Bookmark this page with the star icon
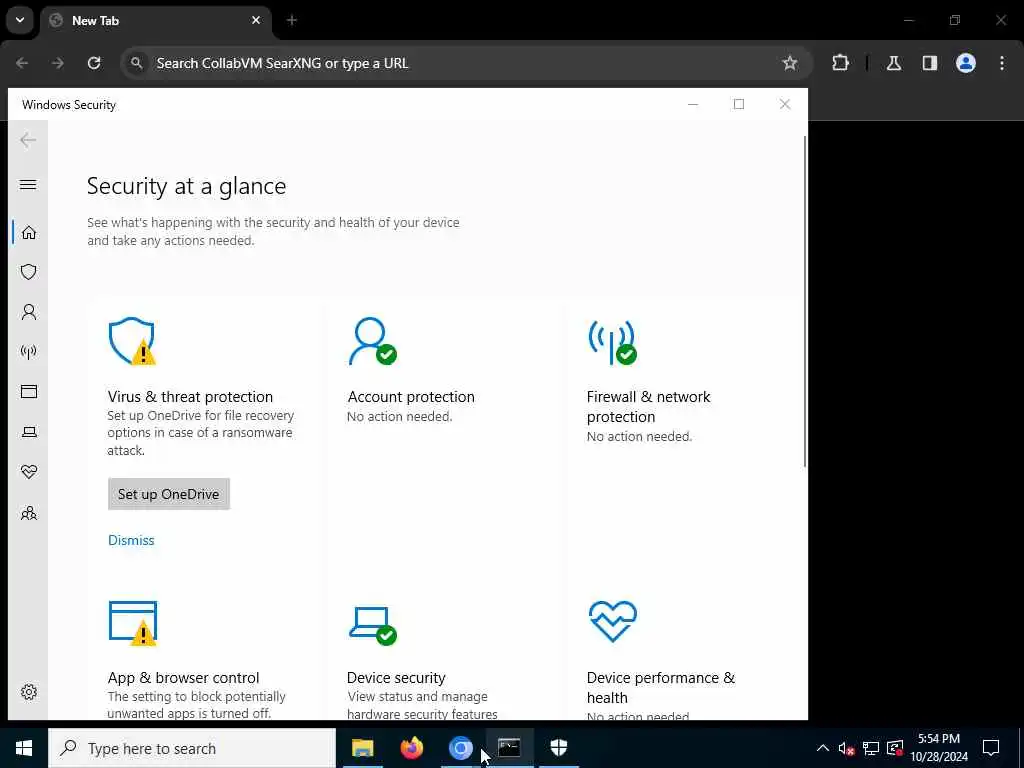Screen dimensions: 1024x768 point(790,63)
